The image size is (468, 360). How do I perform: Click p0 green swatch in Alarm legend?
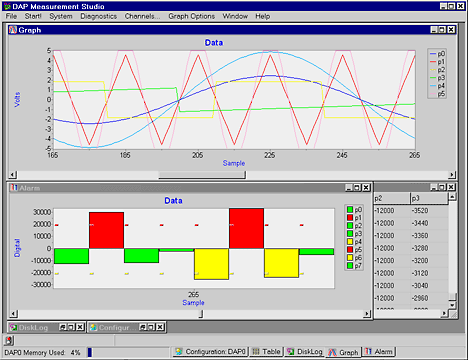point(350,210)
